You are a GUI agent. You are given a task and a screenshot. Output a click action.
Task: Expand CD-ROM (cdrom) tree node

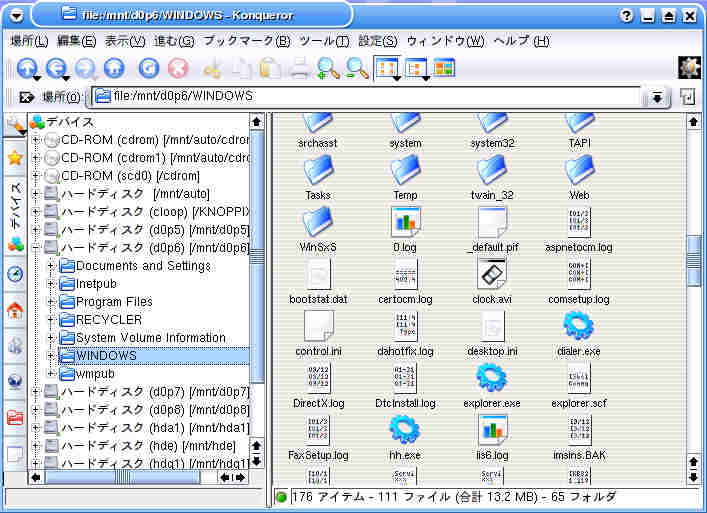pyautogui.click(x=36, y=140)
